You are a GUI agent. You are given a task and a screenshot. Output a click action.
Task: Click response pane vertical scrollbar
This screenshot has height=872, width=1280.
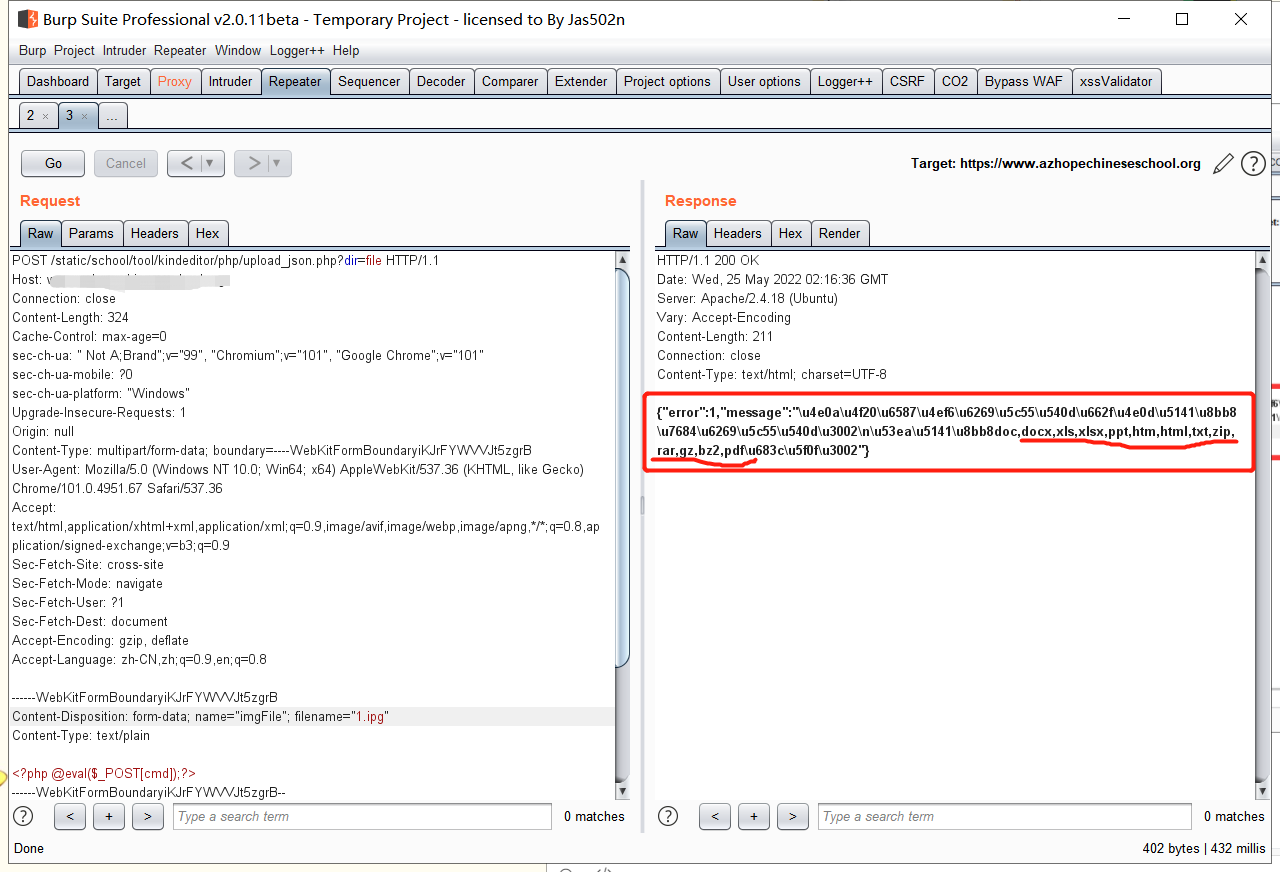tap(1262, 525)
